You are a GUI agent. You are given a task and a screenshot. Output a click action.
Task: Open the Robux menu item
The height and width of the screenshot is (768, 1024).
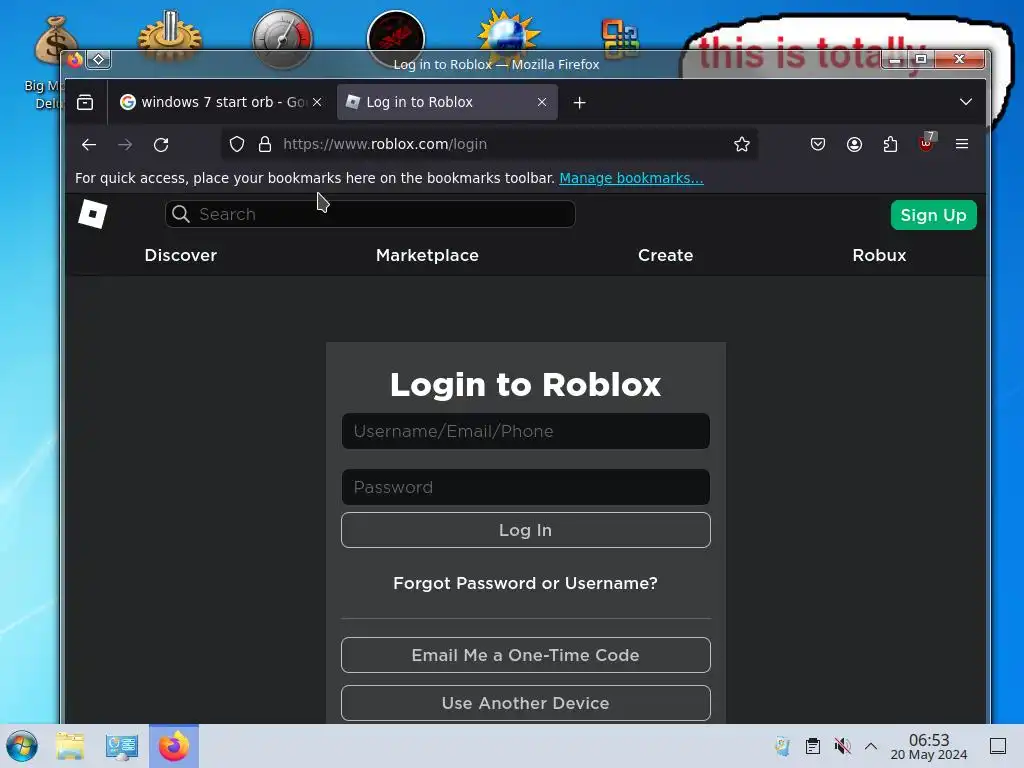[879, 255]
